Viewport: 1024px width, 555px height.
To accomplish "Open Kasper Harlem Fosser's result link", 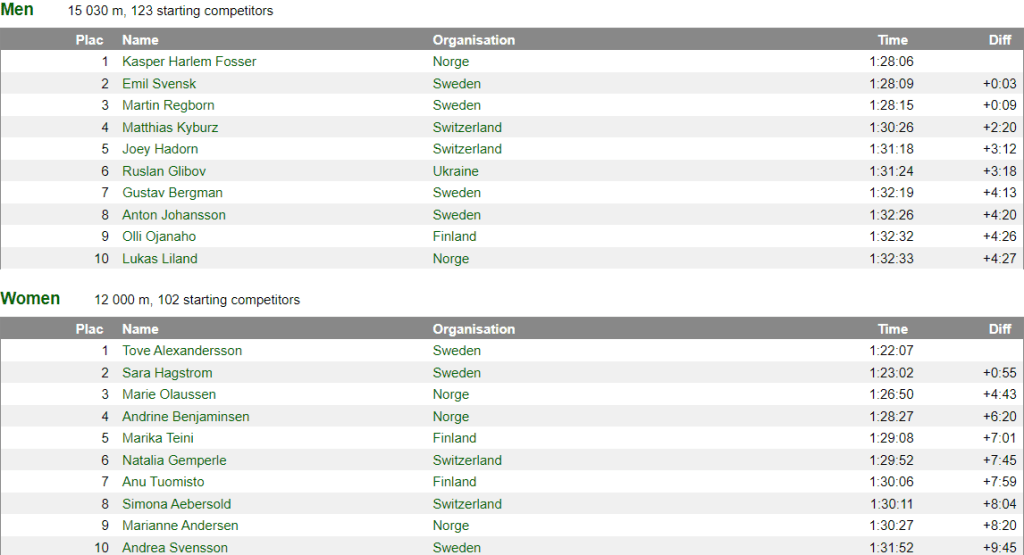I will (189, 62).
